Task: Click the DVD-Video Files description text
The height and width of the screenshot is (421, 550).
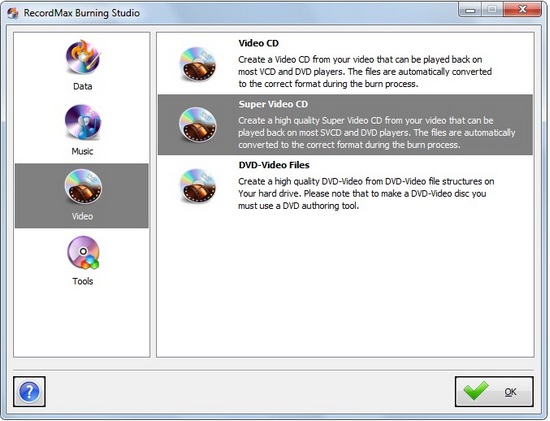Action: [366, 193]
